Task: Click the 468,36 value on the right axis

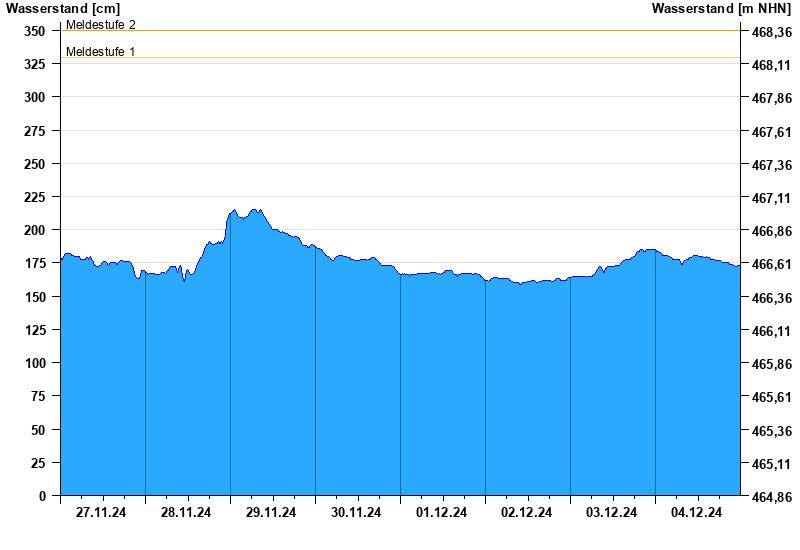Action: coord(772,32)
